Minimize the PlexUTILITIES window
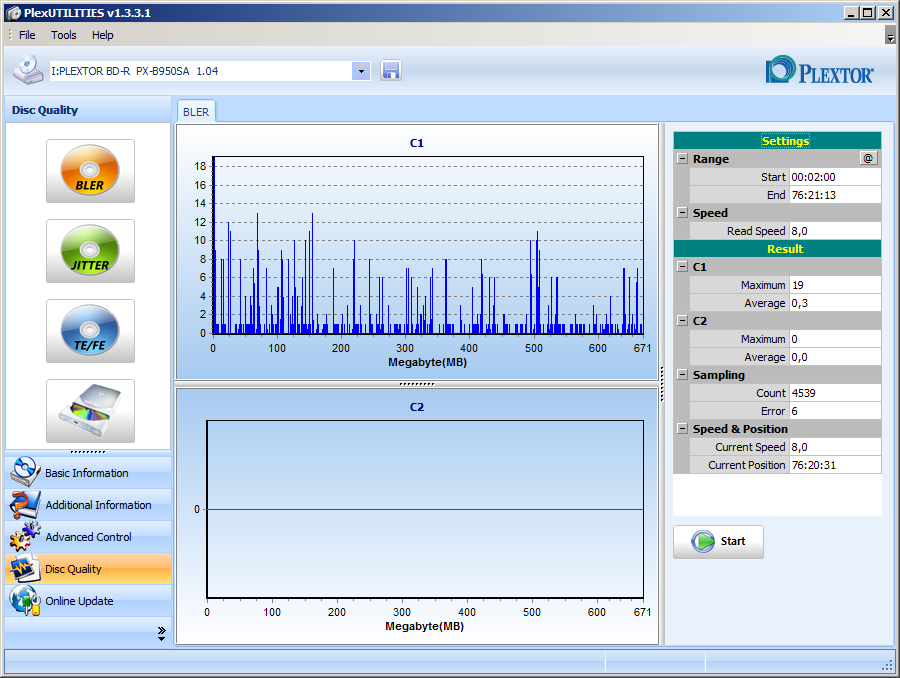Image resolution: width=900 pixels, height=678 pixels. (851, 13)
